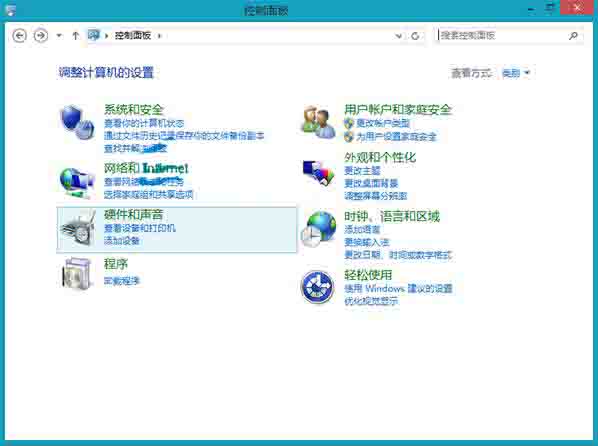
Task: Open 时钟、语言和区域 heading
Action: pyautogui.click(x=392, y=216)
